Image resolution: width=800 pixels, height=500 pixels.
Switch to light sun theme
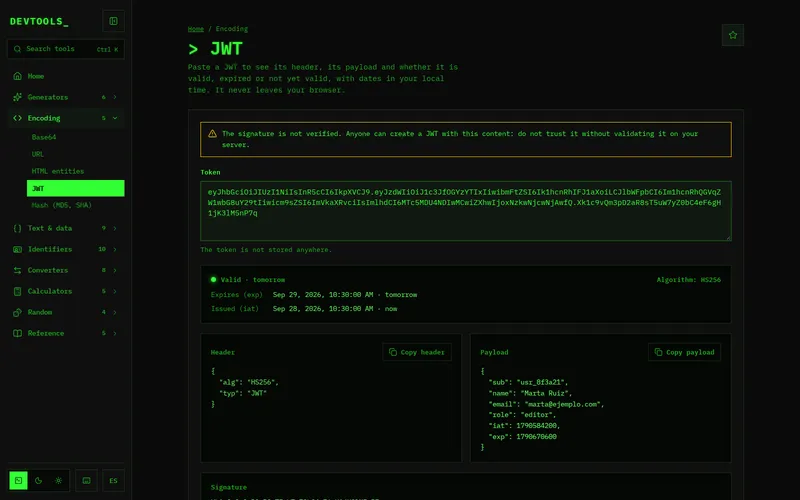pyautogui.click(x=59, y=481)
